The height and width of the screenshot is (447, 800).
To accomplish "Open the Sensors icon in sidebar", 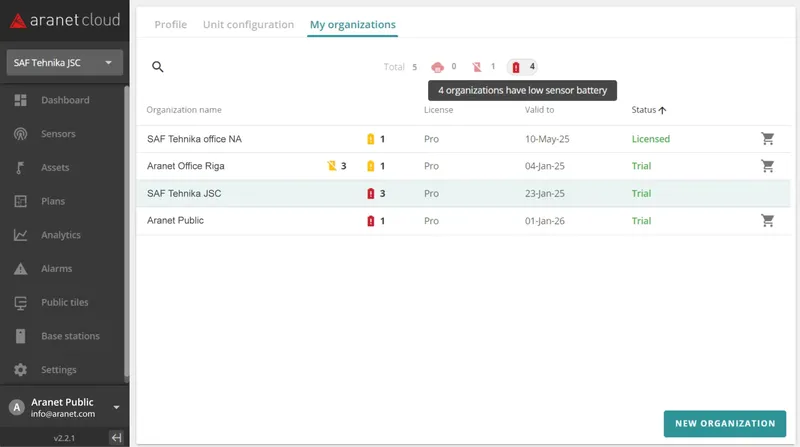I will click(x=20, y=134).
